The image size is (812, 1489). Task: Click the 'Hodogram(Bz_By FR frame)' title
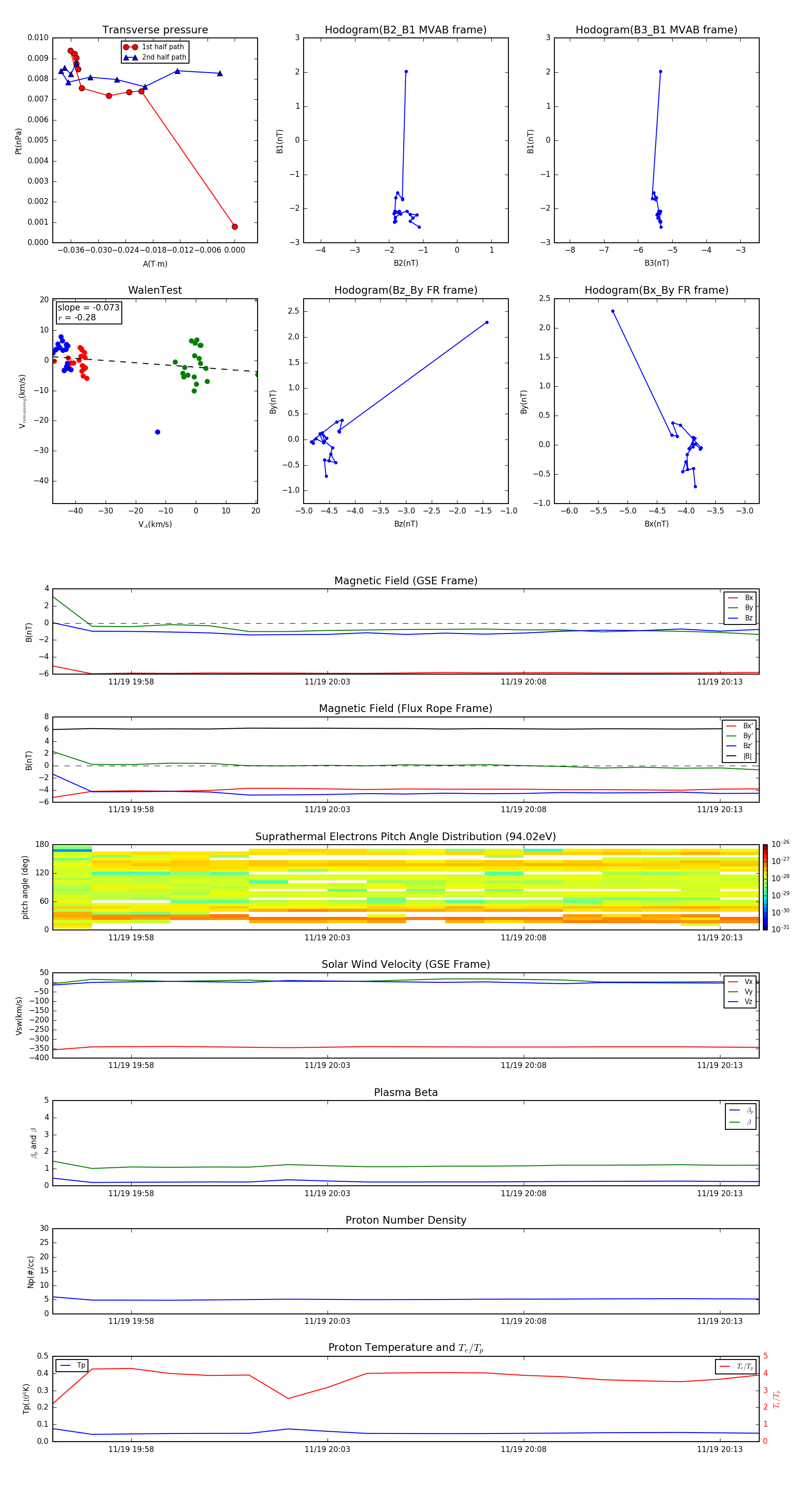click(x=406, y=290)
